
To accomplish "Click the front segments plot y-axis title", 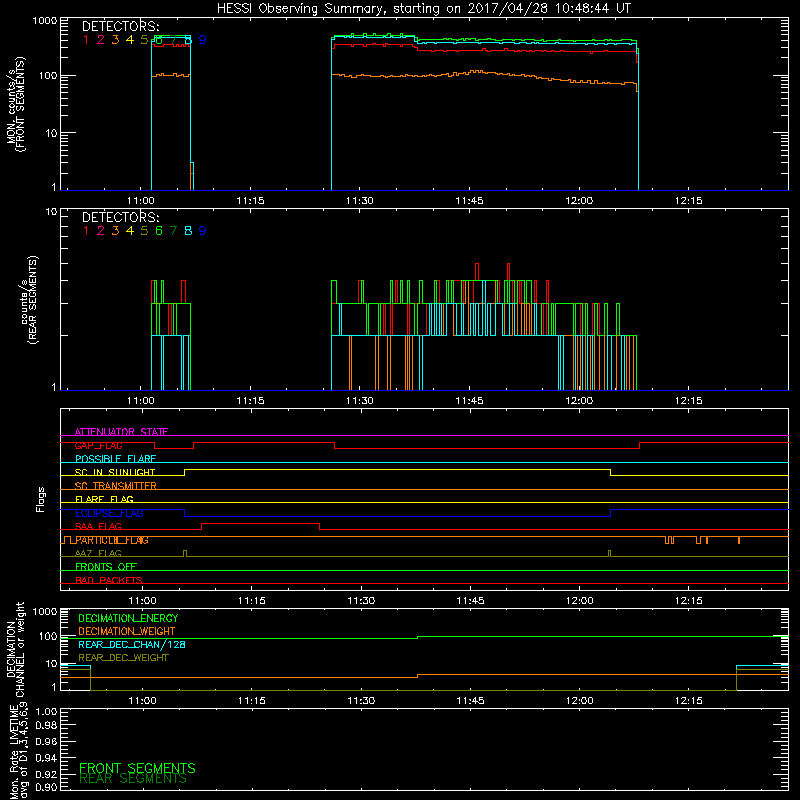I will click(x=16, y=105).
